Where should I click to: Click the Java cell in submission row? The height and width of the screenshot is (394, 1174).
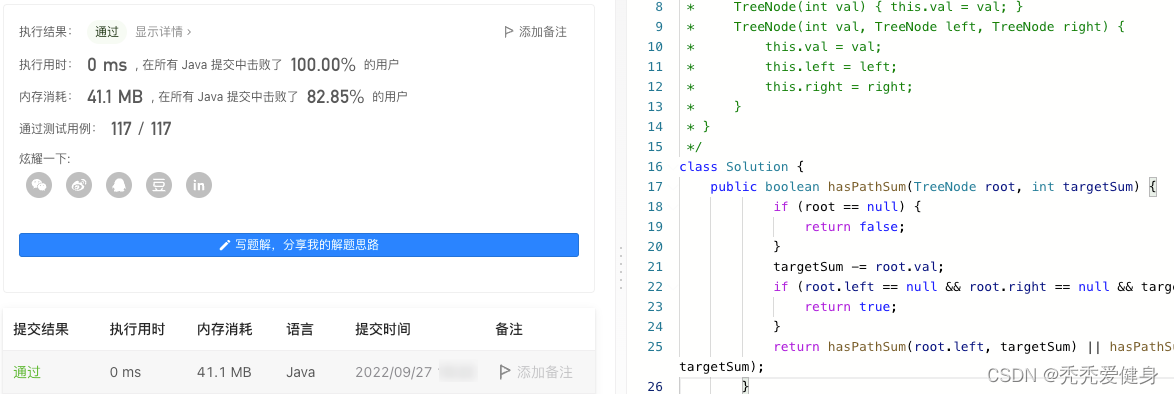pos(300,372)
